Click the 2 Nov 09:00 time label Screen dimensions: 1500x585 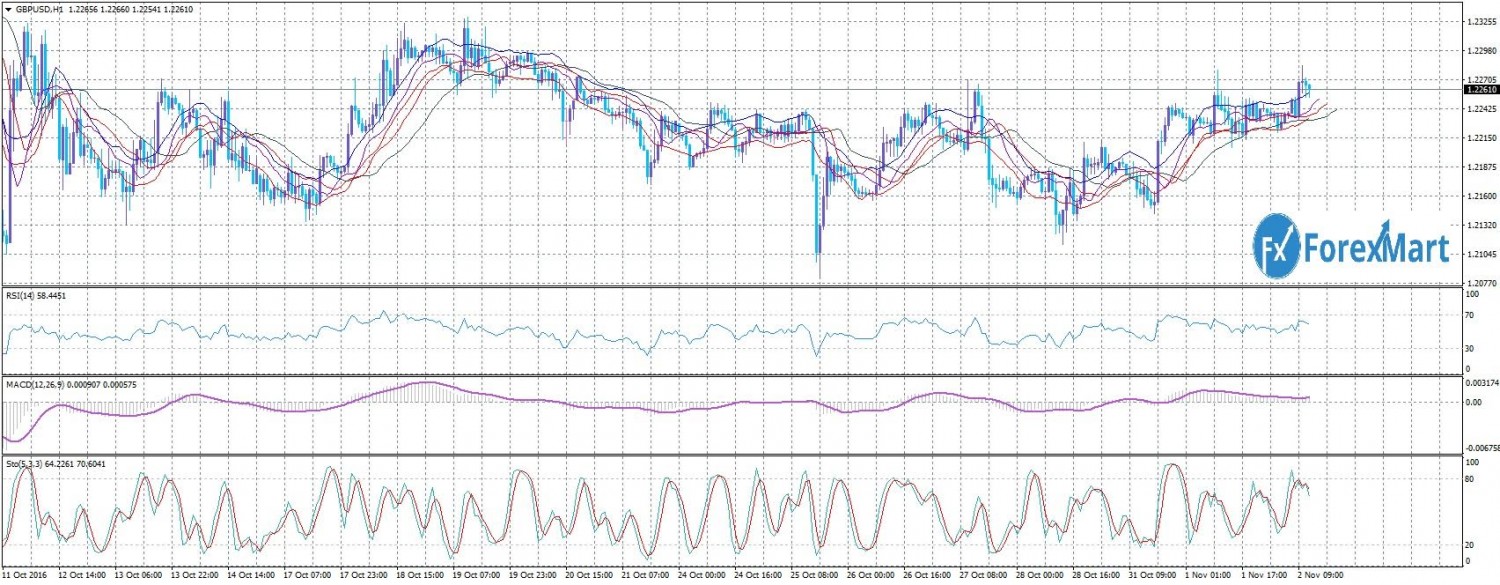(x=1322, y=575)
